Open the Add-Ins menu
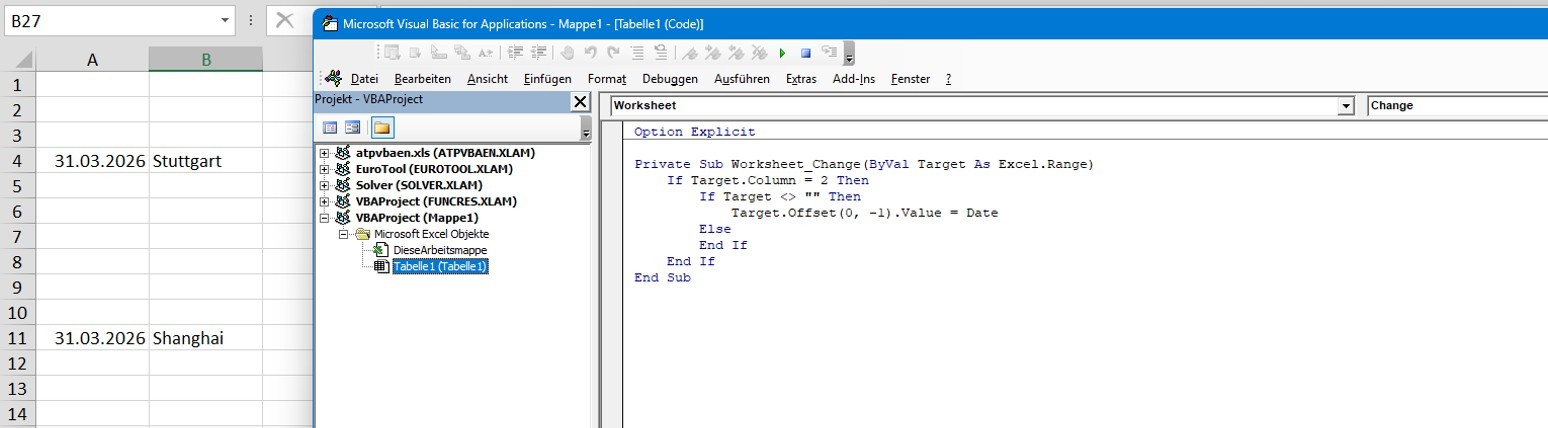1548x428 pixels. 854,79
